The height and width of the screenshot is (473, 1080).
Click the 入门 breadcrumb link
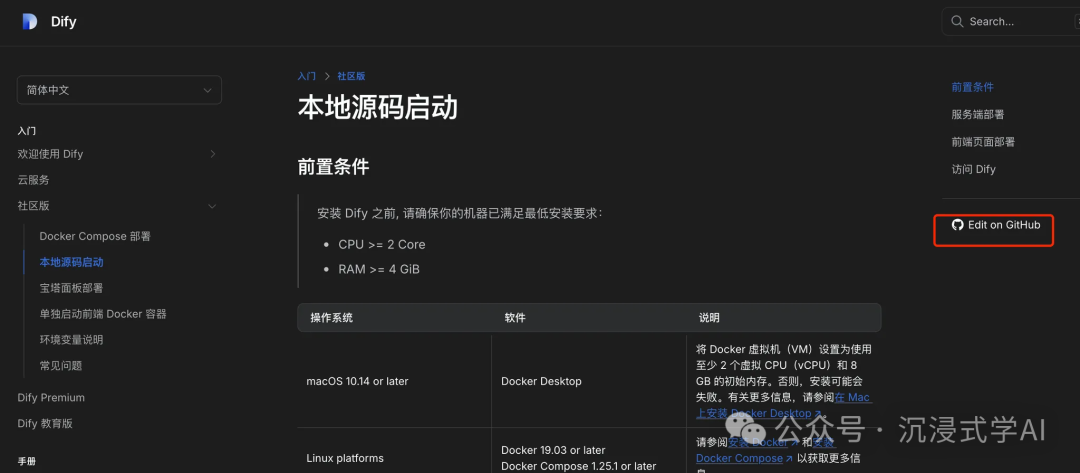(x=307, y=76)
